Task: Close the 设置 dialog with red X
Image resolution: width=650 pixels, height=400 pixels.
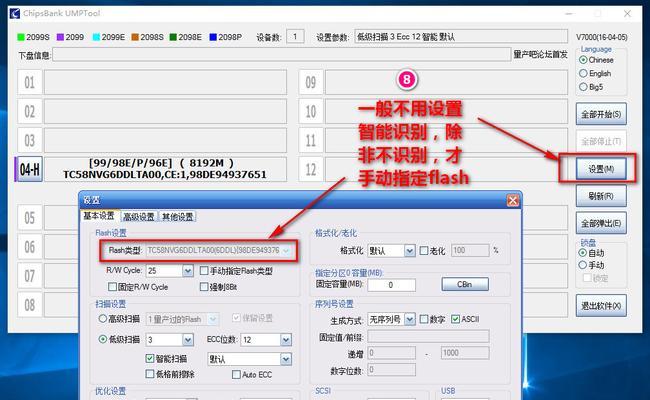Action: [513, 201]
